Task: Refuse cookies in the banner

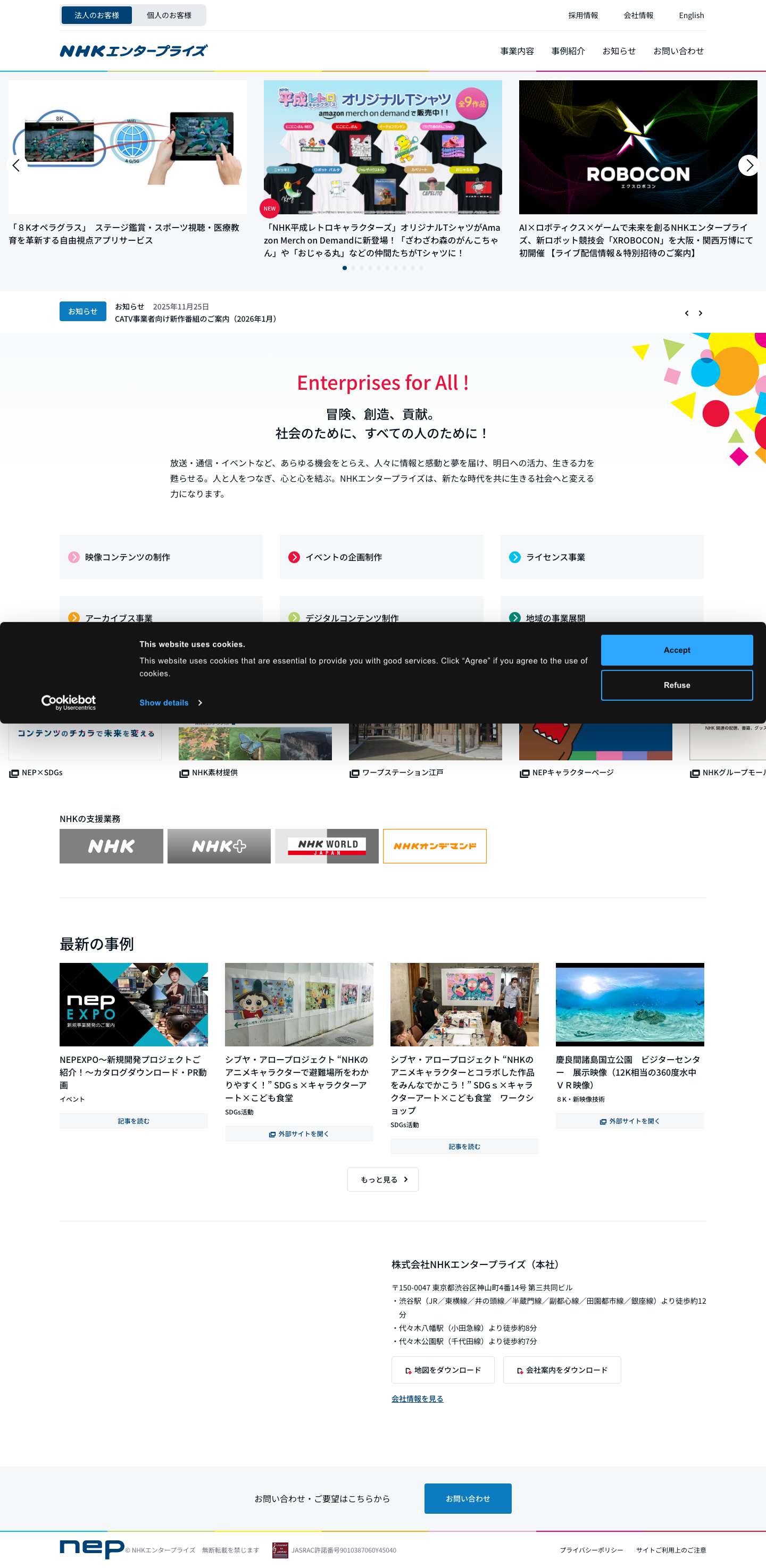Action: pyautogui.click(x=677, y=685)
